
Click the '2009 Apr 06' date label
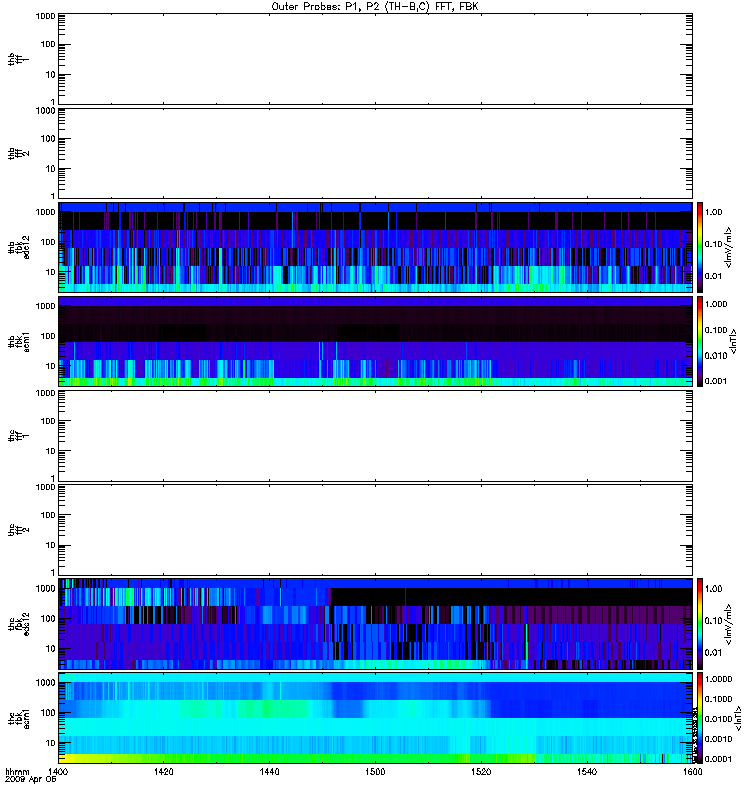click(x=31, y=779)
